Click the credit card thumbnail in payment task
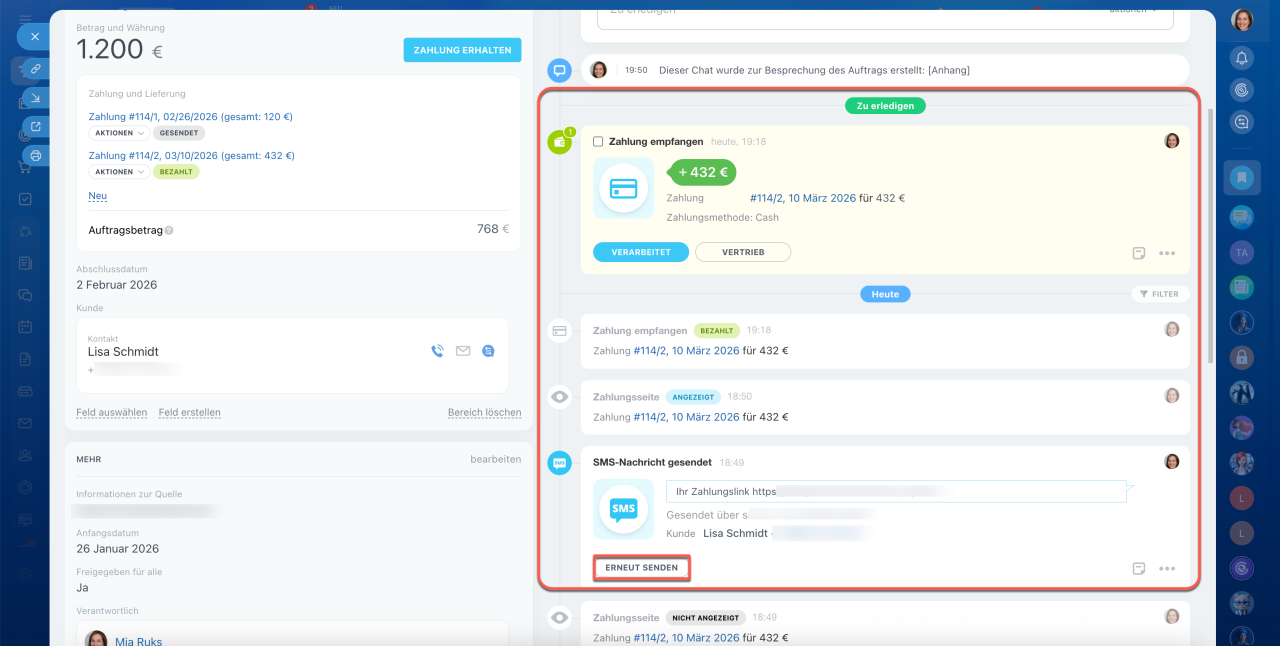 [623, 188]
